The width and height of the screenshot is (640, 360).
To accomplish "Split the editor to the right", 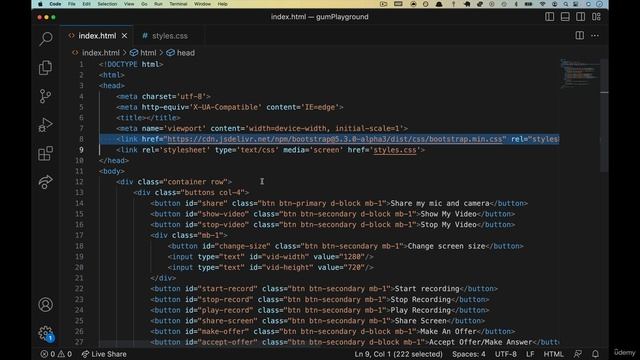I will pos(579,36).
